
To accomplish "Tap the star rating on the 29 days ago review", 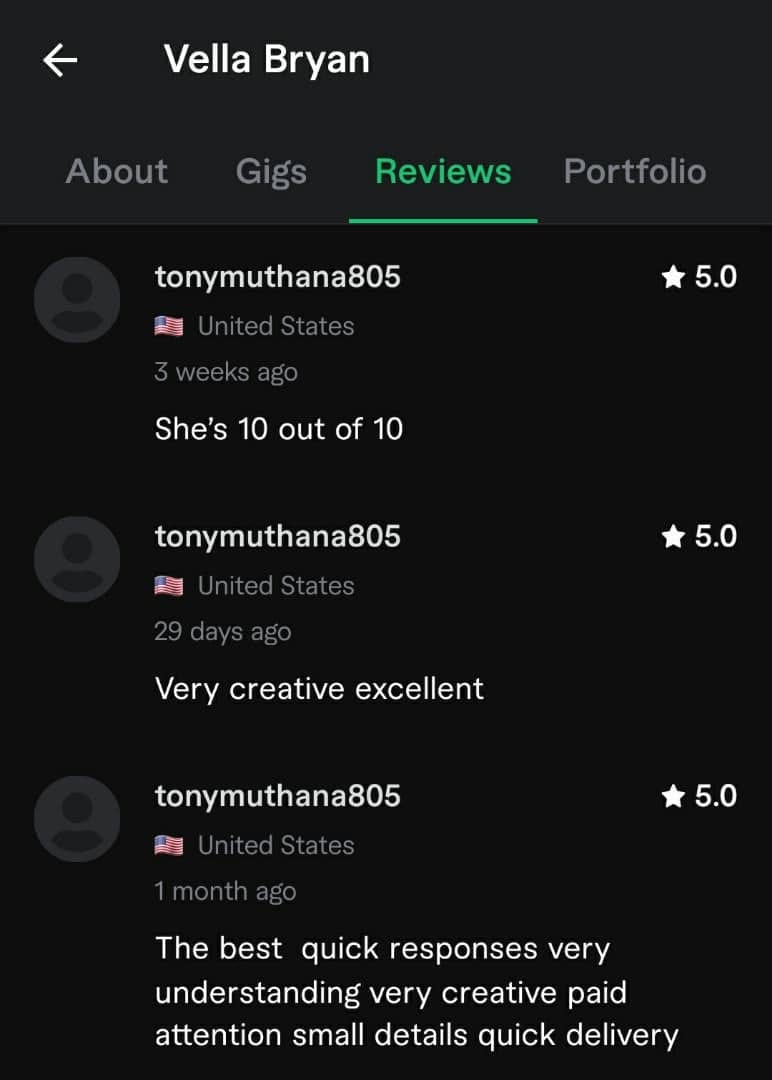I will [699, 537].
